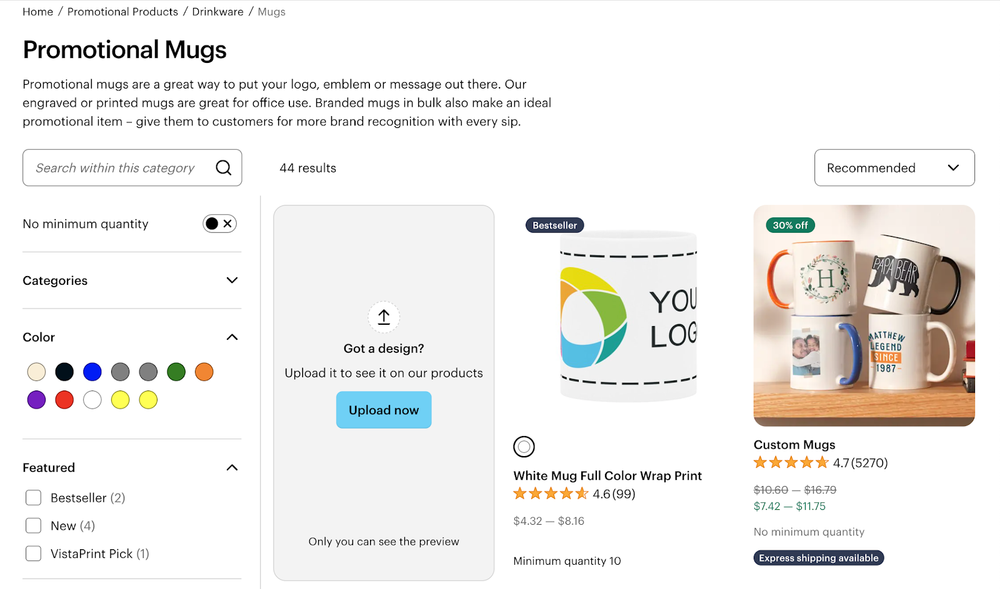Collapse the Color filter section
The image size is (1000, 589).
point(231,337)
